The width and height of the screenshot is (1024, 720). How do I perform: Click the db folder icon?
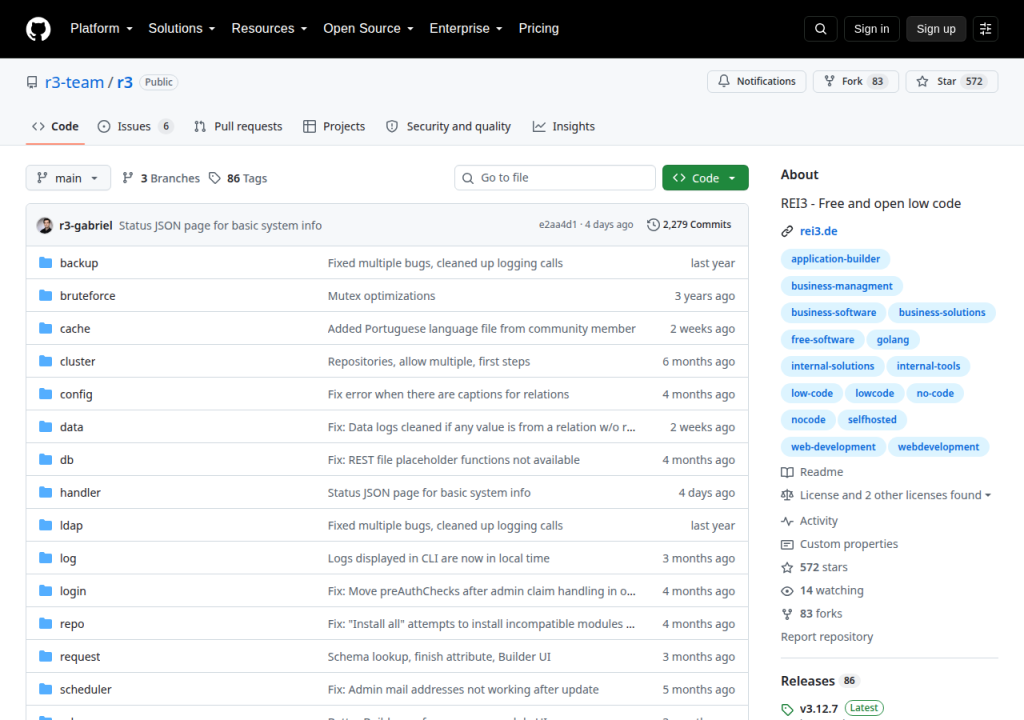(45, 459)
